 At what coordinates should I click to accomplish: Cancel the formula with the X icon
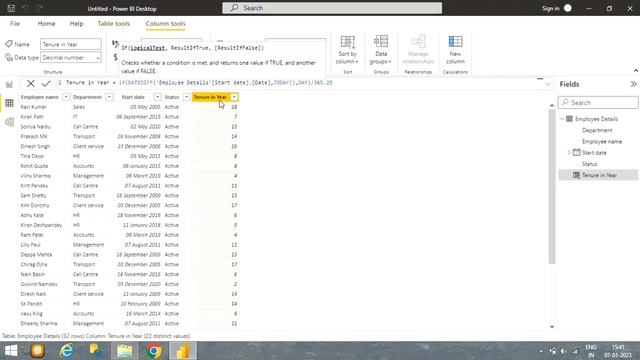(31, 83)
